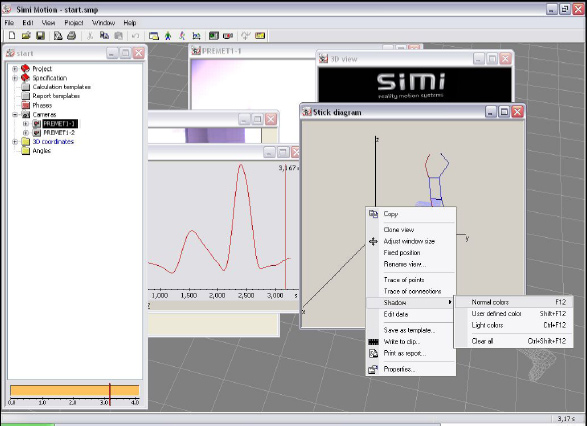Select Calculation templates tree item

coord(61,87)
